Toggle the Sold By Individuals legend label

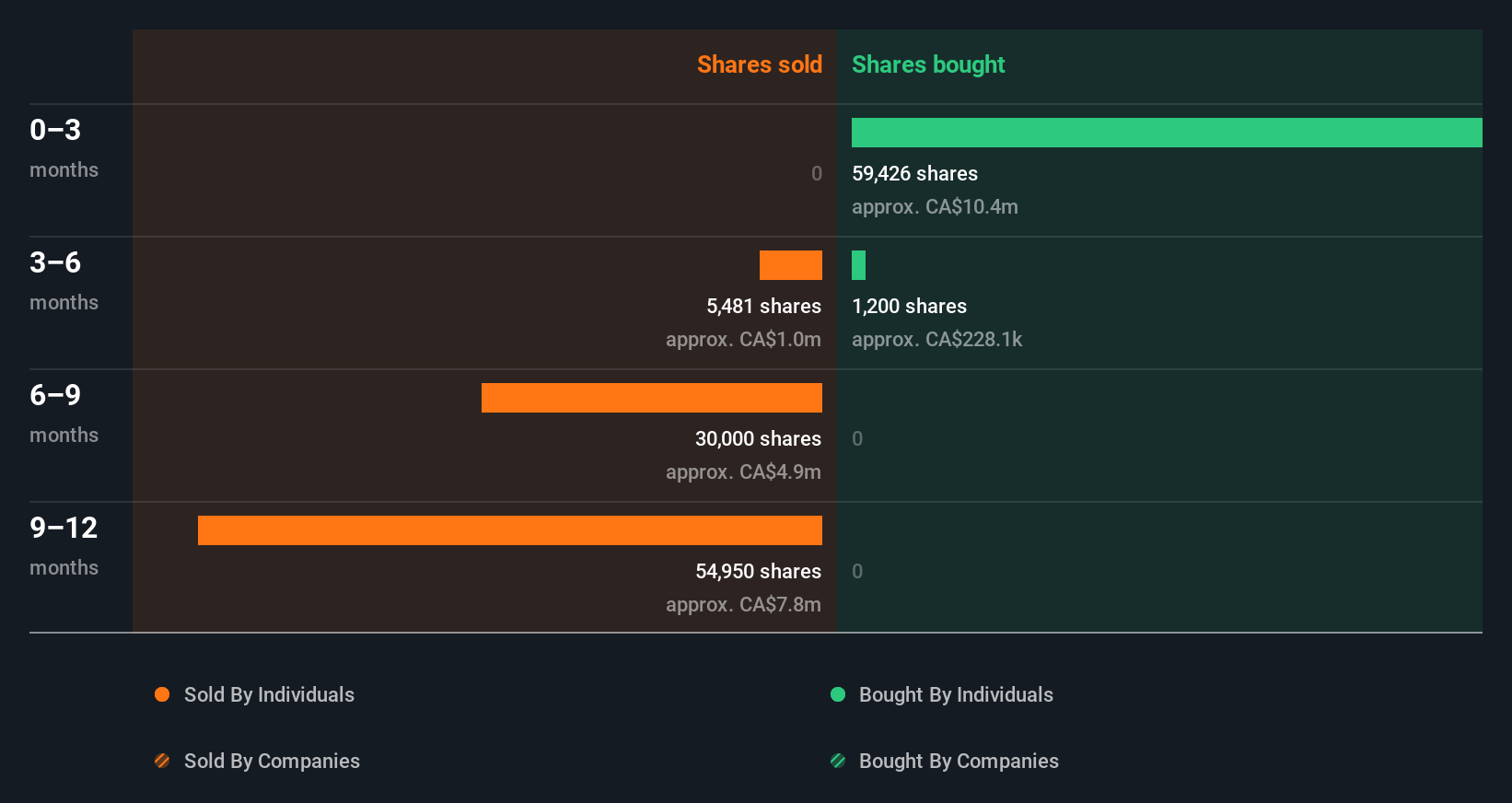click(x=269, y=694)
